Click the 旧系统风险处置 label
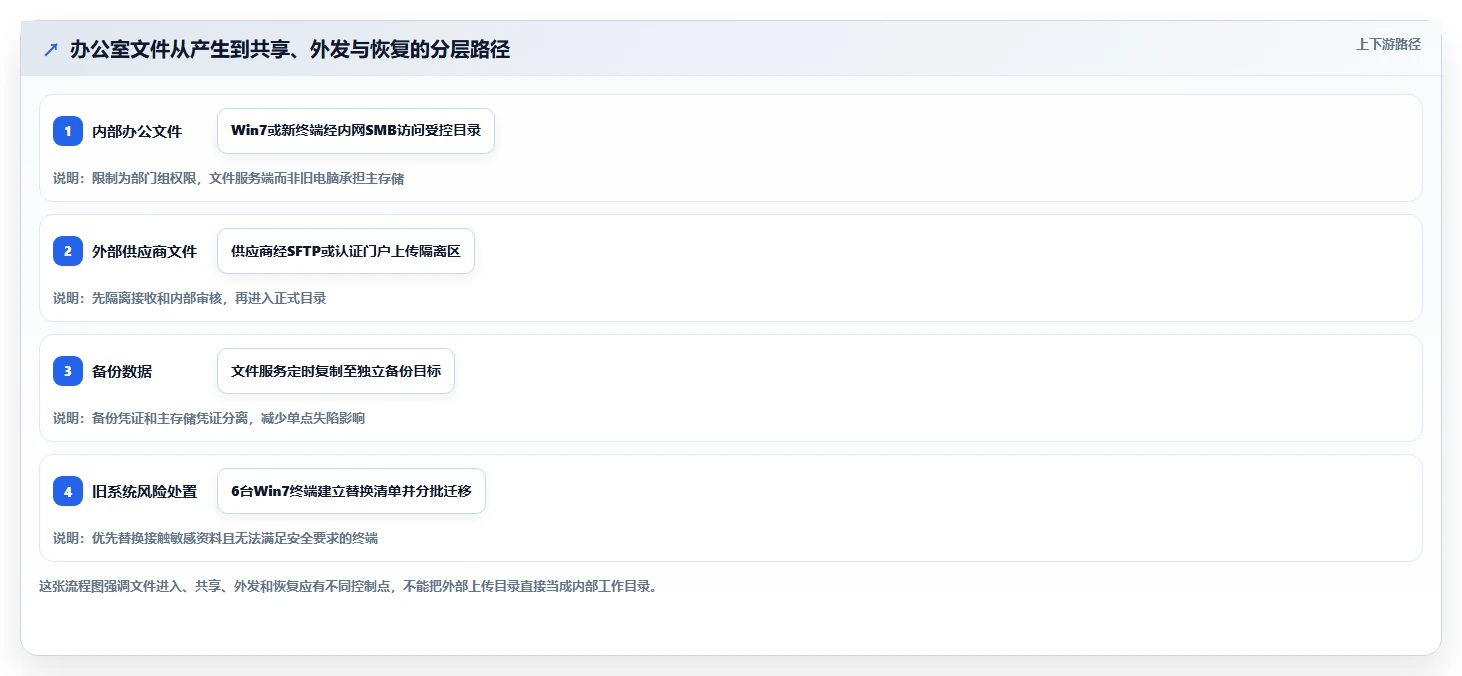This screenshot has height=676, width=1462. pyautogui.click(x=145, y=491)
